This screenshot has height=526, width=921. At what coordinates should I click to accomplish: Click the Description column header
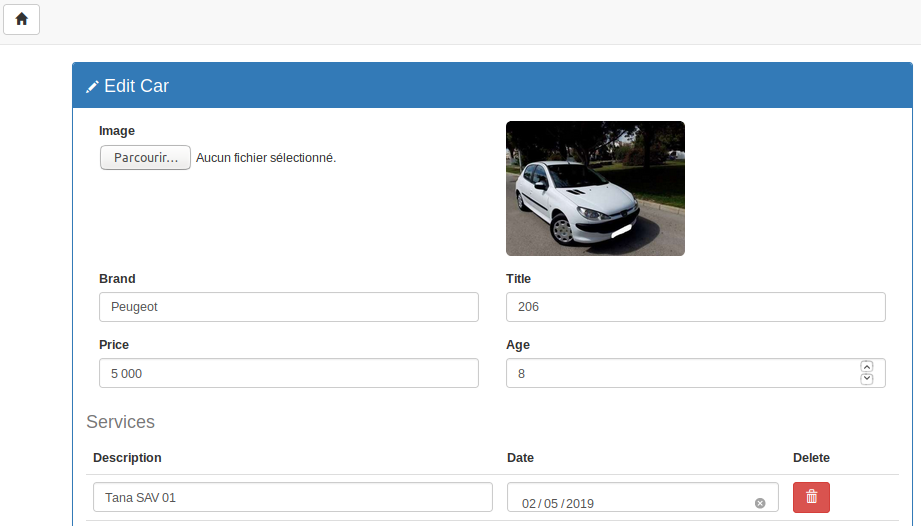pos(127,458)
